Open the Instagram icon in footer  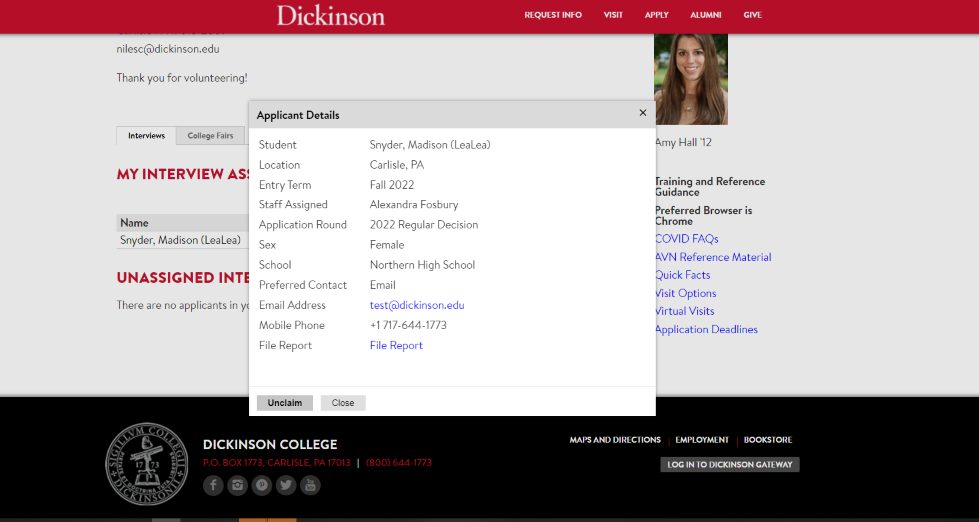tap(237, 485)
